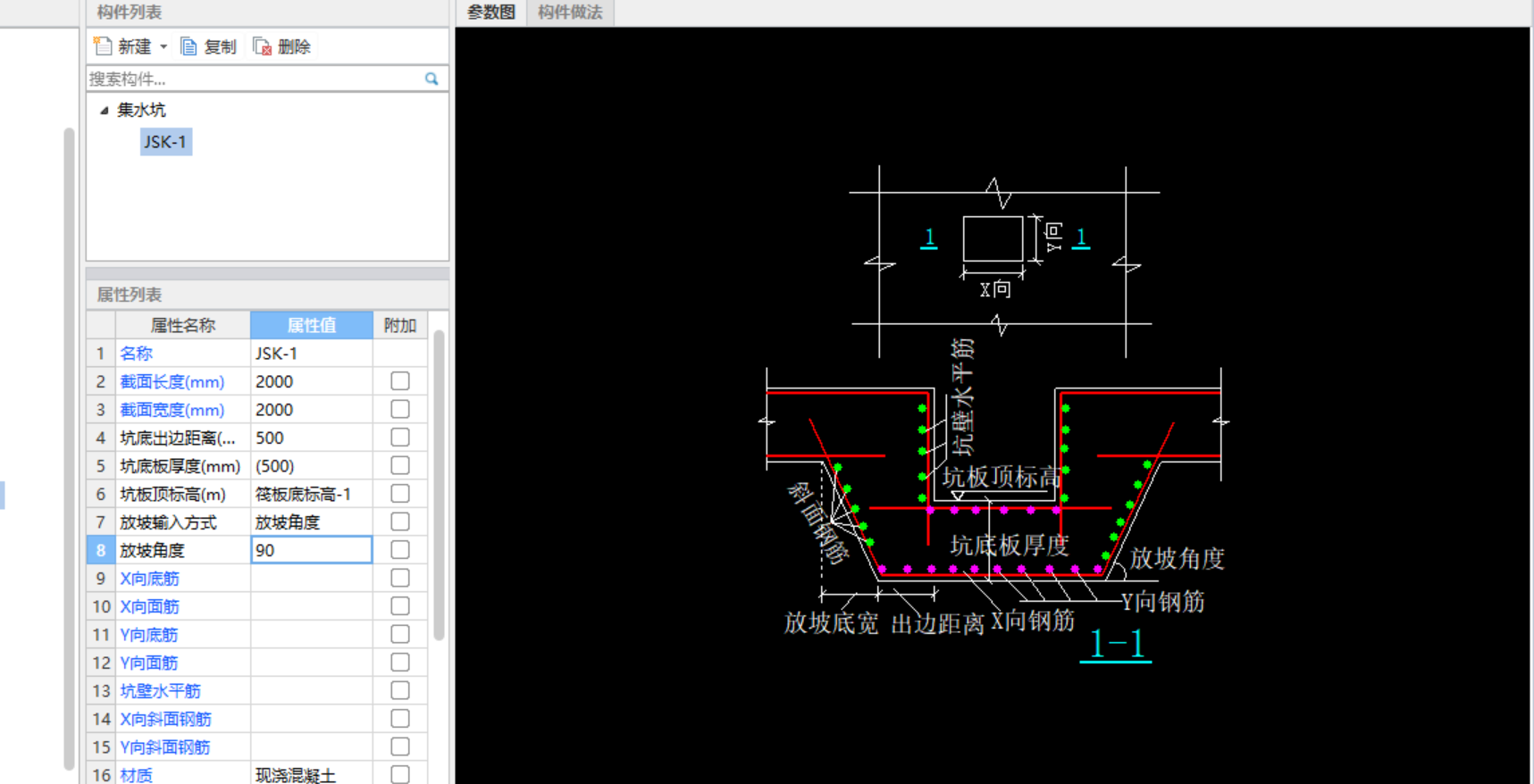Click the Y向面筋 property name
1534x784 pixels.
pos(149,663)
